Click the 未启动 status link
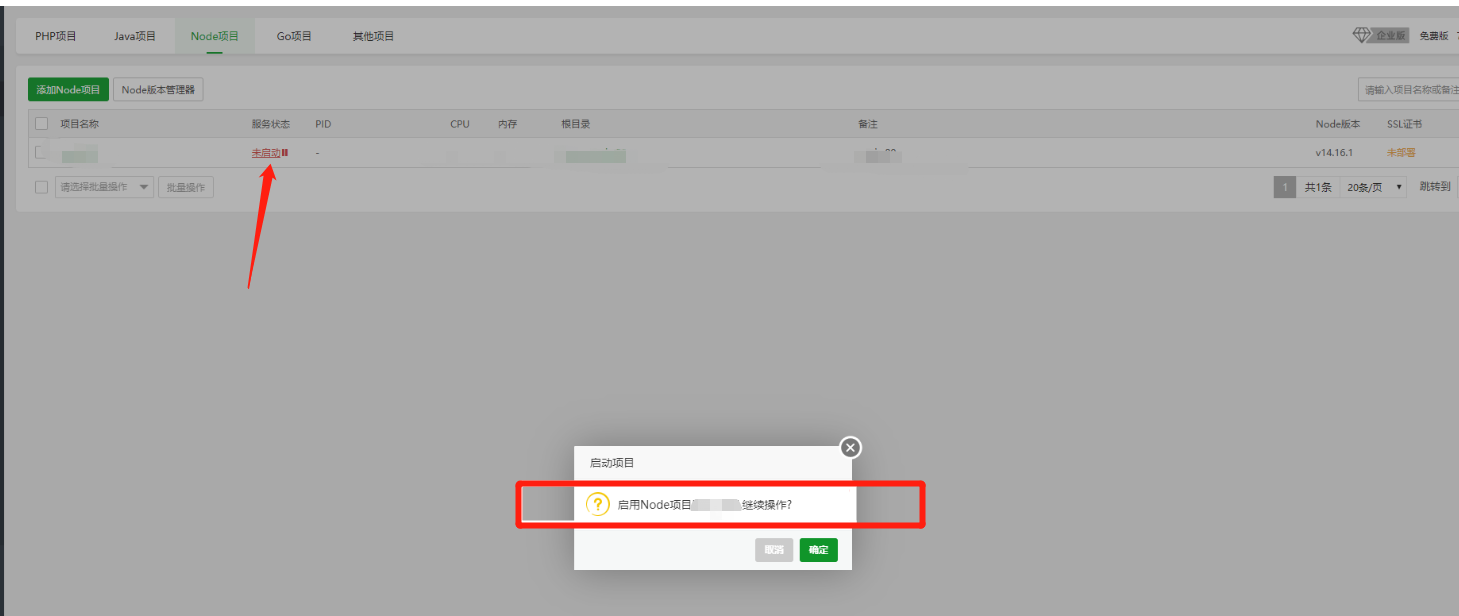Image resolution: width=1459 pixels, height=616 pixels. [266, 153]
